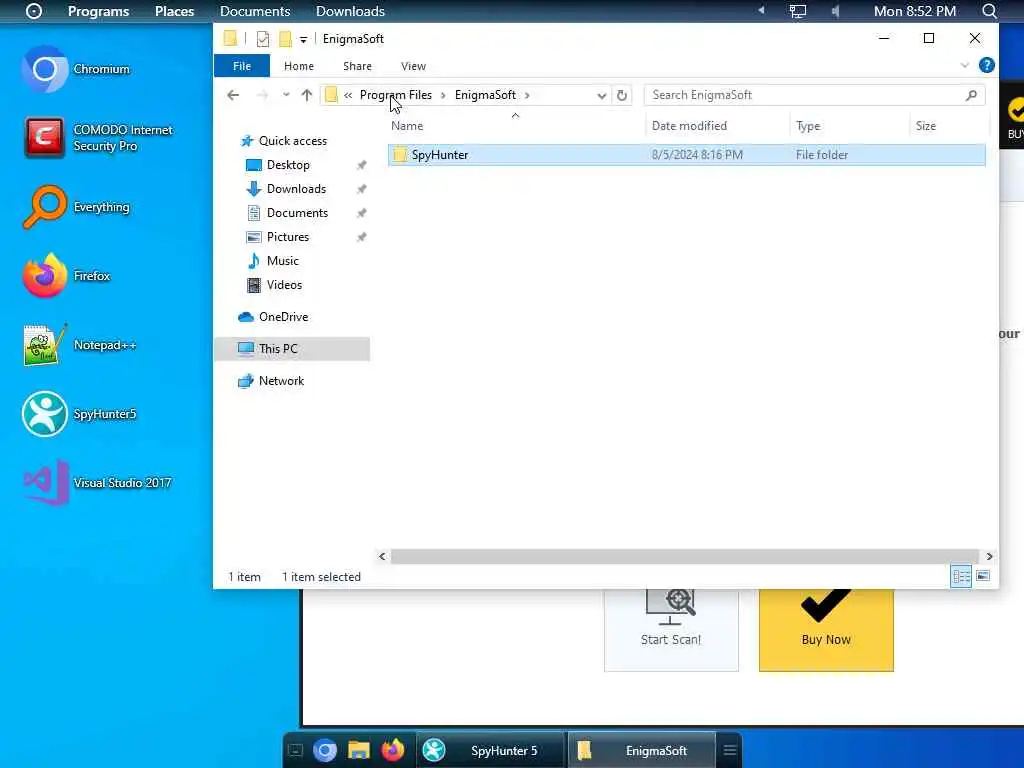Open Pictures in the navigation pane
The height and width of the screenshot is (768, 1024).
click(x=287, y=237)
